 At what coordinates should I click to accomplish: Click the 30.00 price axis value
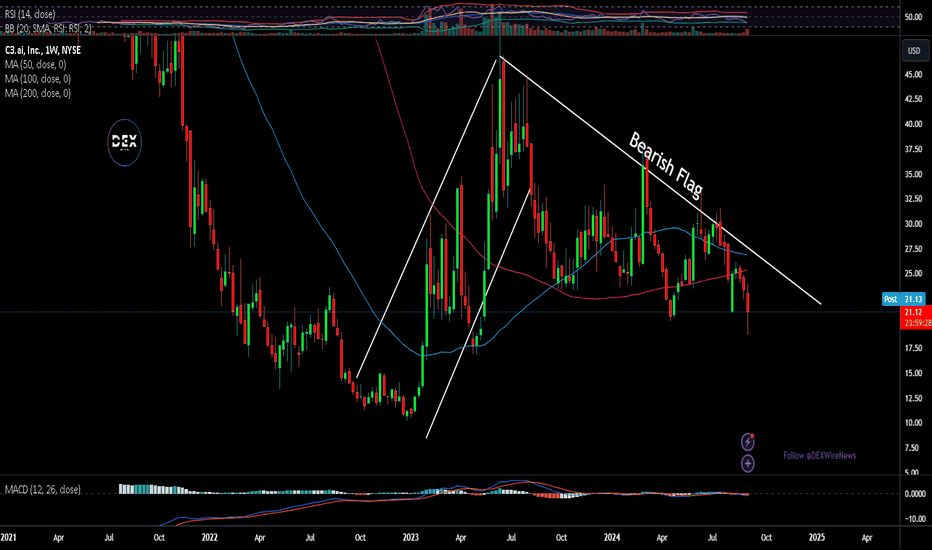click(914, 224)
